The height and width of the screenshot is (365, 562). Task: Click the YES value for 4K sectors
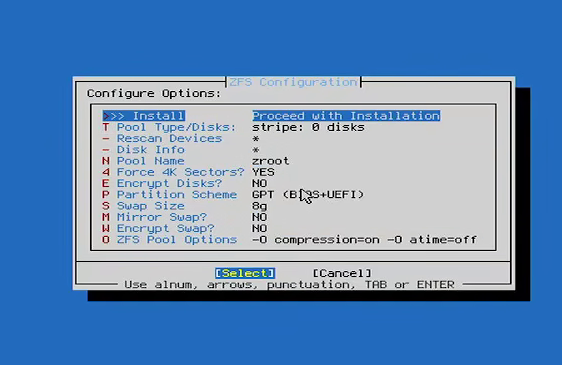point(263,172)
